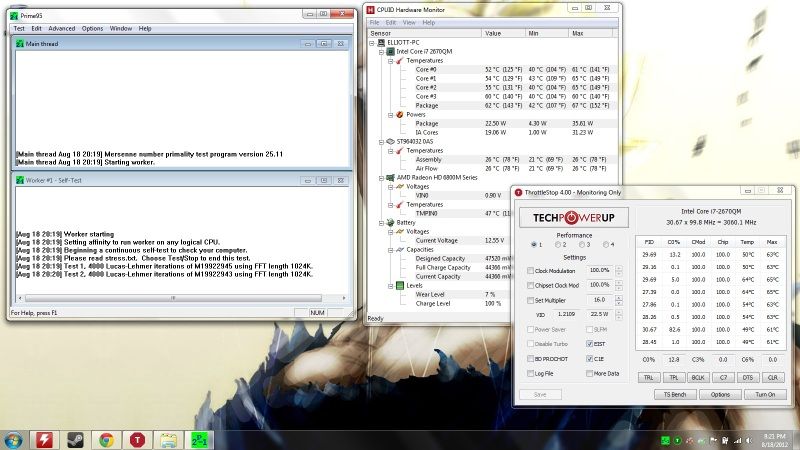The image size is (800, 450).
Task: Click the BCLK button
Action: pyautogui.click(x=698, y=378)
